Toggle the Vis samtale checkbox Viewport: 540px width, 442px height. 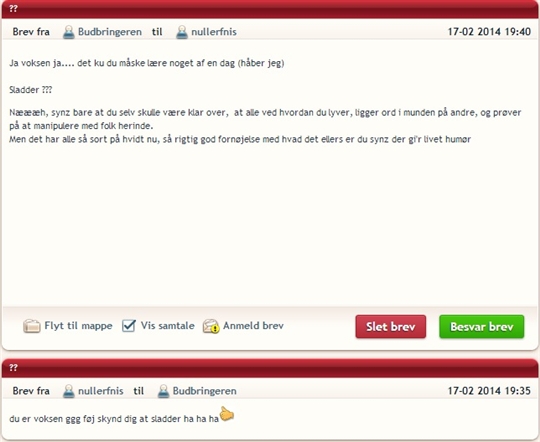[x=128, y=326]
